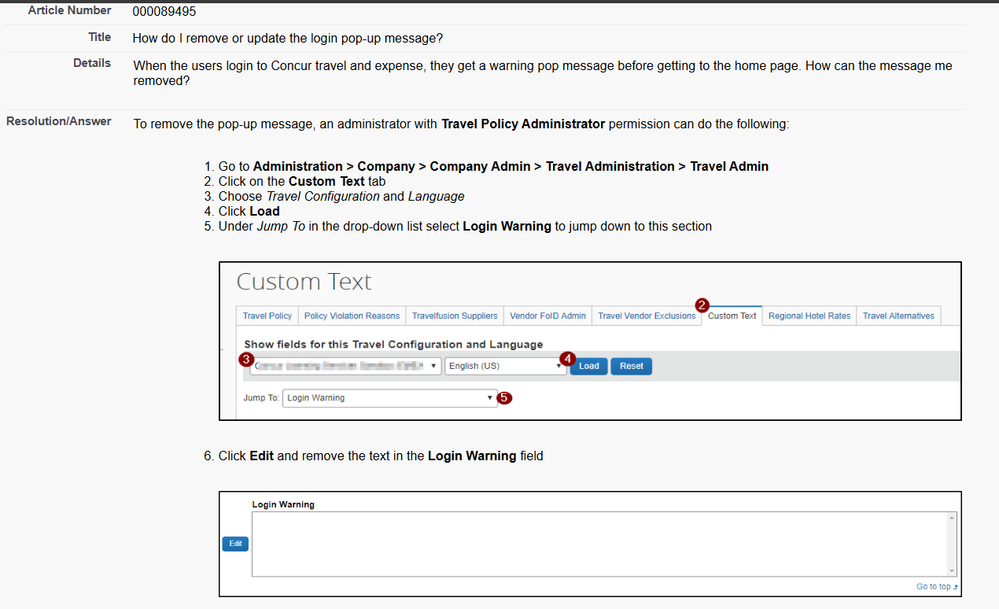The height and width of the screenshot is (609, 999).
Task: Open the Travel Alternatives tab
Action: pos(898,316)
